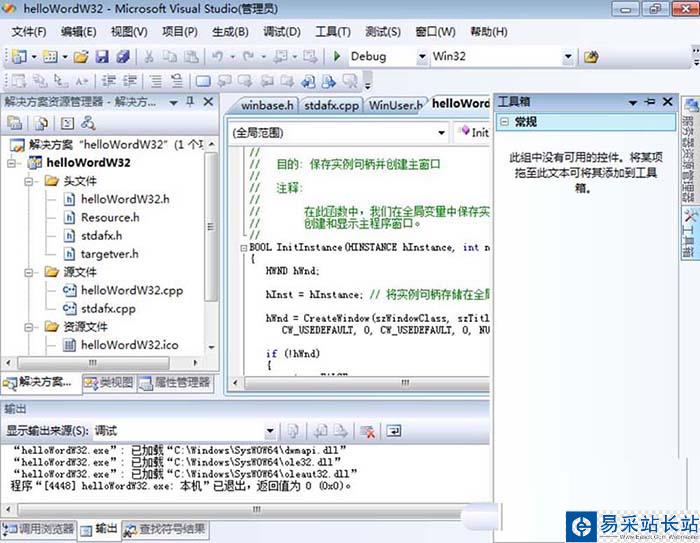Click the View Class Diagram icon

click(88, 123)
